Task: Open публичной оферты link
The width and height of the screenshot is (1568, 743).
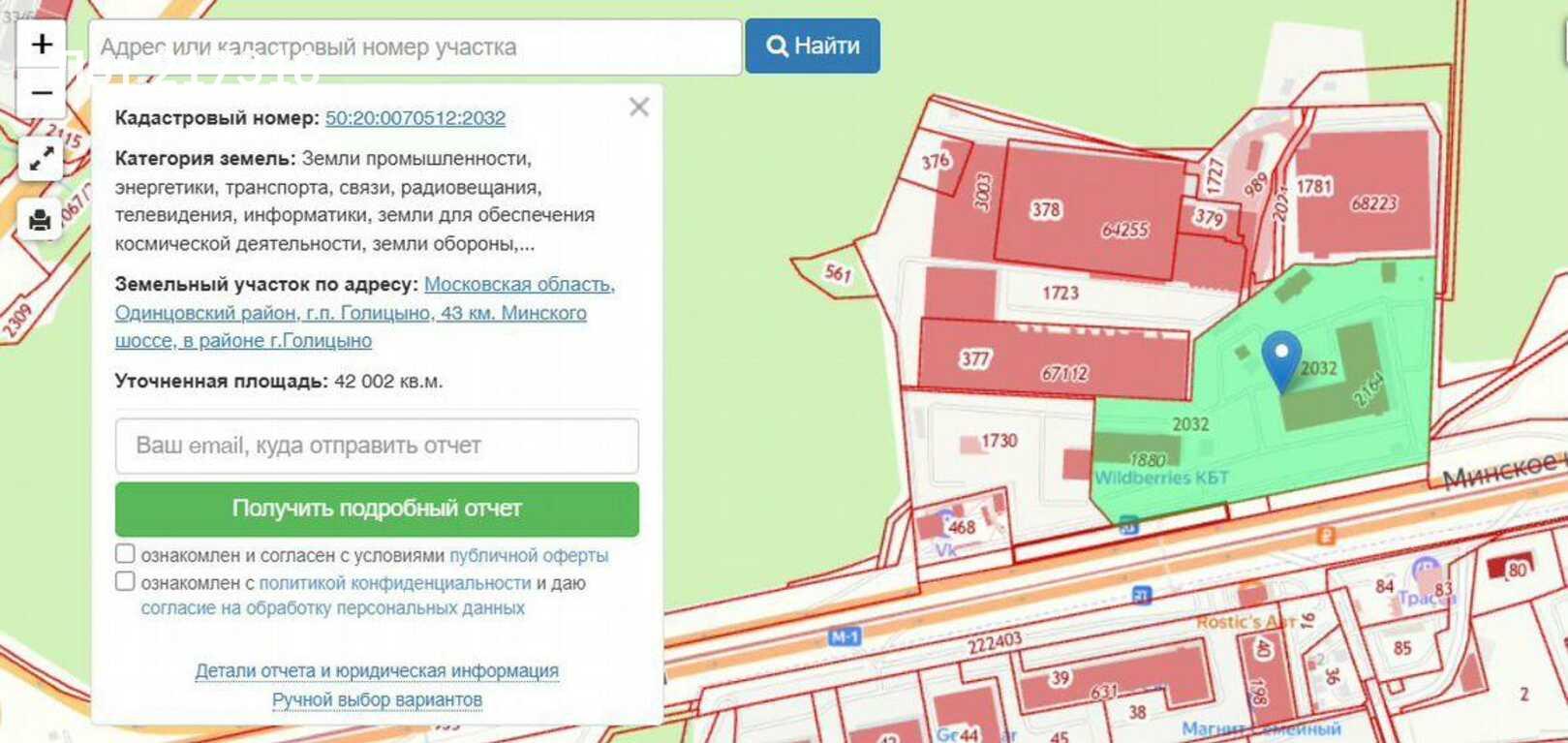Action: 528,556
